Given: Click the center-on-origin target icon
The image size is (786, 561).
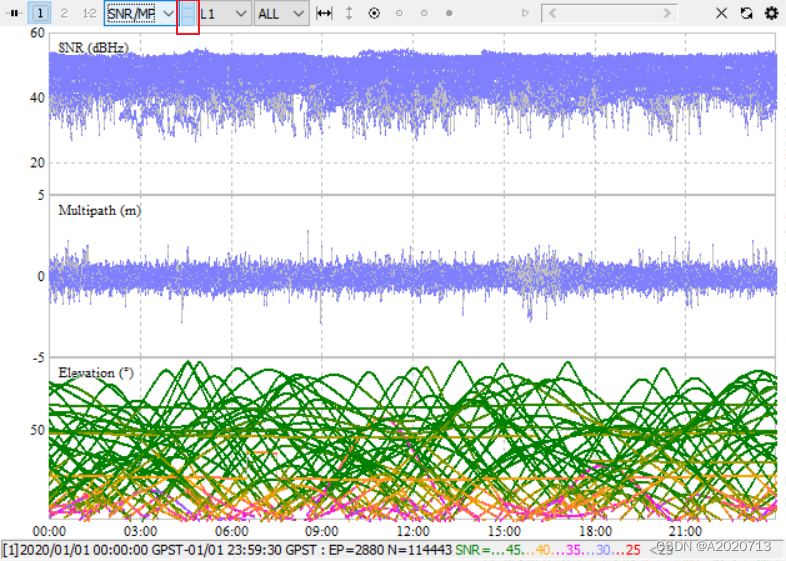Looking at the screenshot, I should [x=374, y=14].
